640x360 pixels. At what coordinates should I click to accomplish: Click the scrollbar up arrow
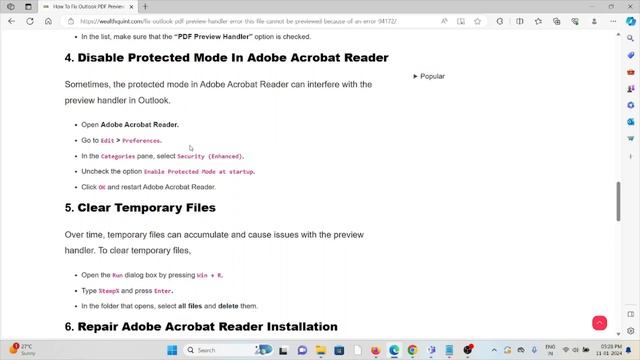618,35
